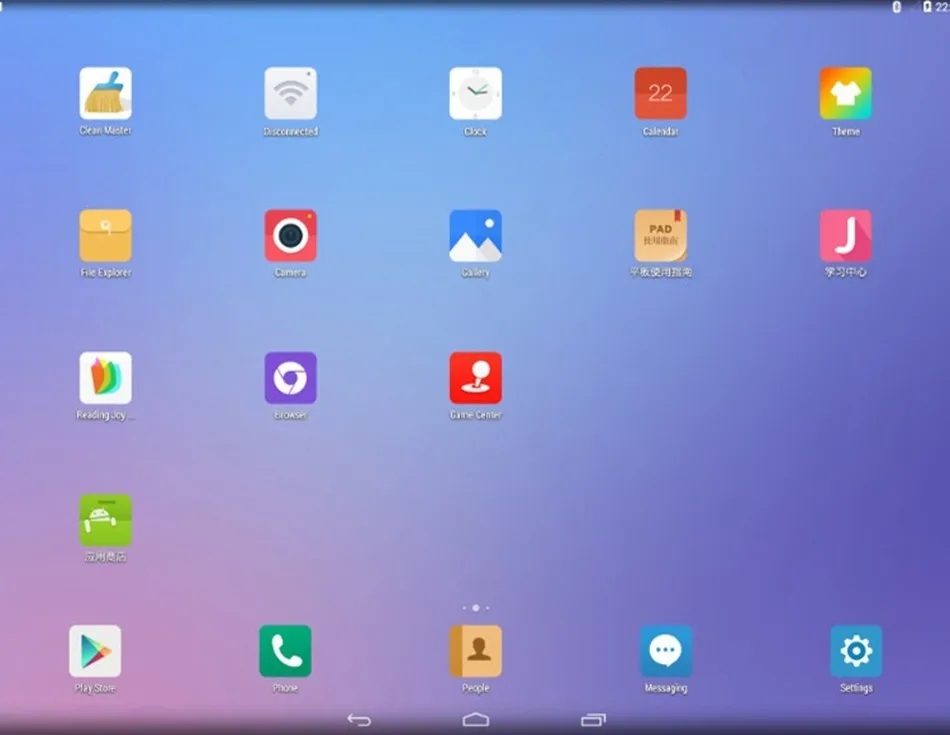Open the People contacts app

click(476, 651)
